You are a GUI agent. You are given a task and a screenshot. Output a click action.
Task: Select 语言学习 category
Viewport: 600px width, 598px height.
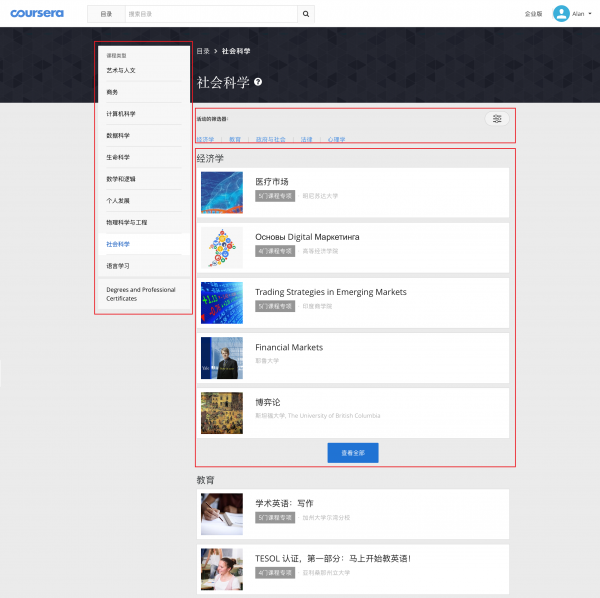(x=118, y=266)
